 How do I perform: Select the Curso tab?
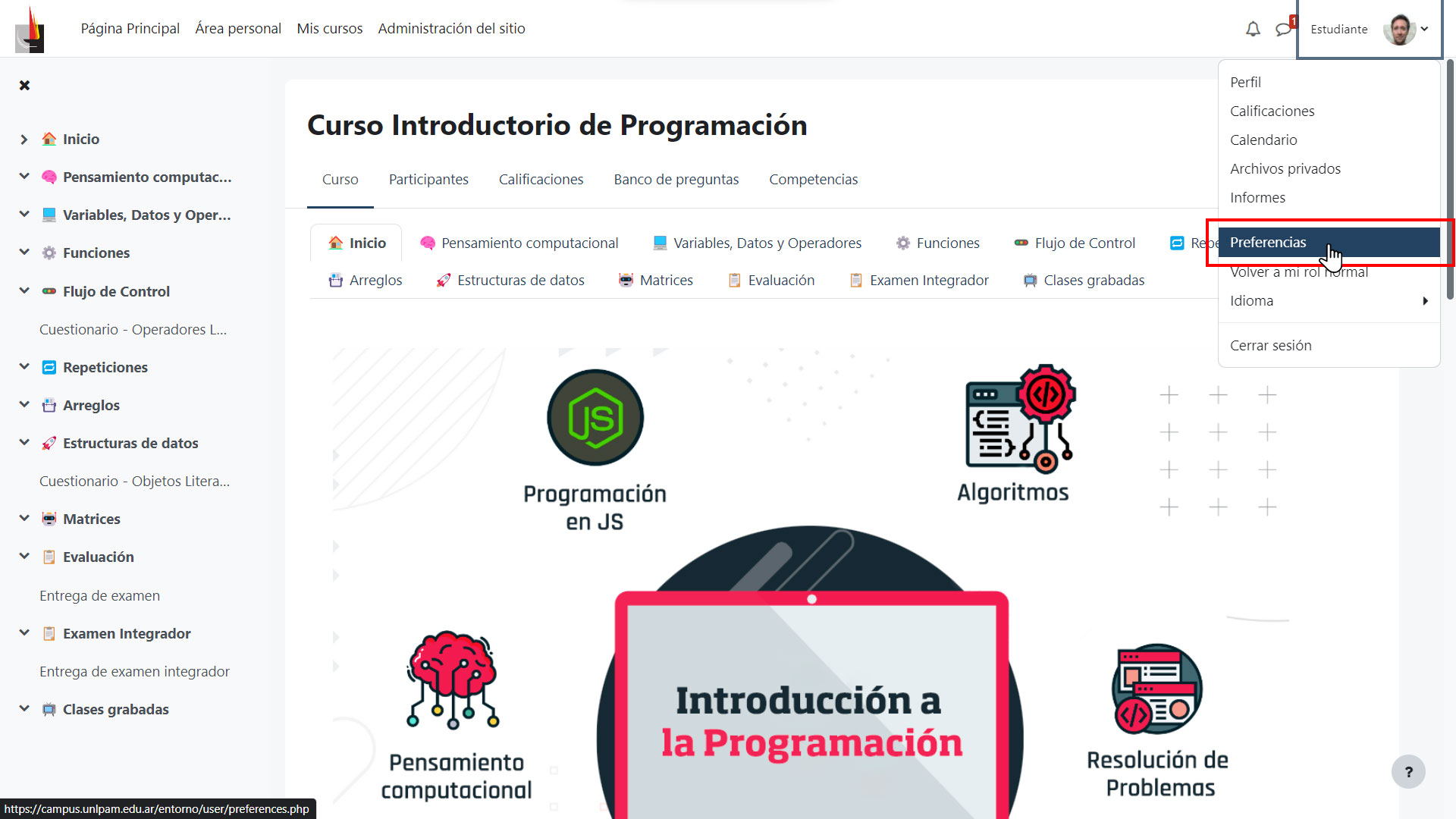tap(340, 179)
